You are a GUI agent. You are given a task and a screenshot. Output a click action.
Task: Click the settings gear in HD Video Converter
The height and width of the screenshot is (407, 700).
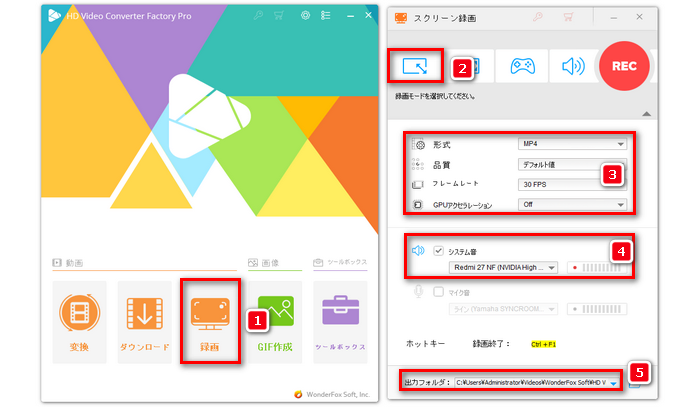coord(305,16)
